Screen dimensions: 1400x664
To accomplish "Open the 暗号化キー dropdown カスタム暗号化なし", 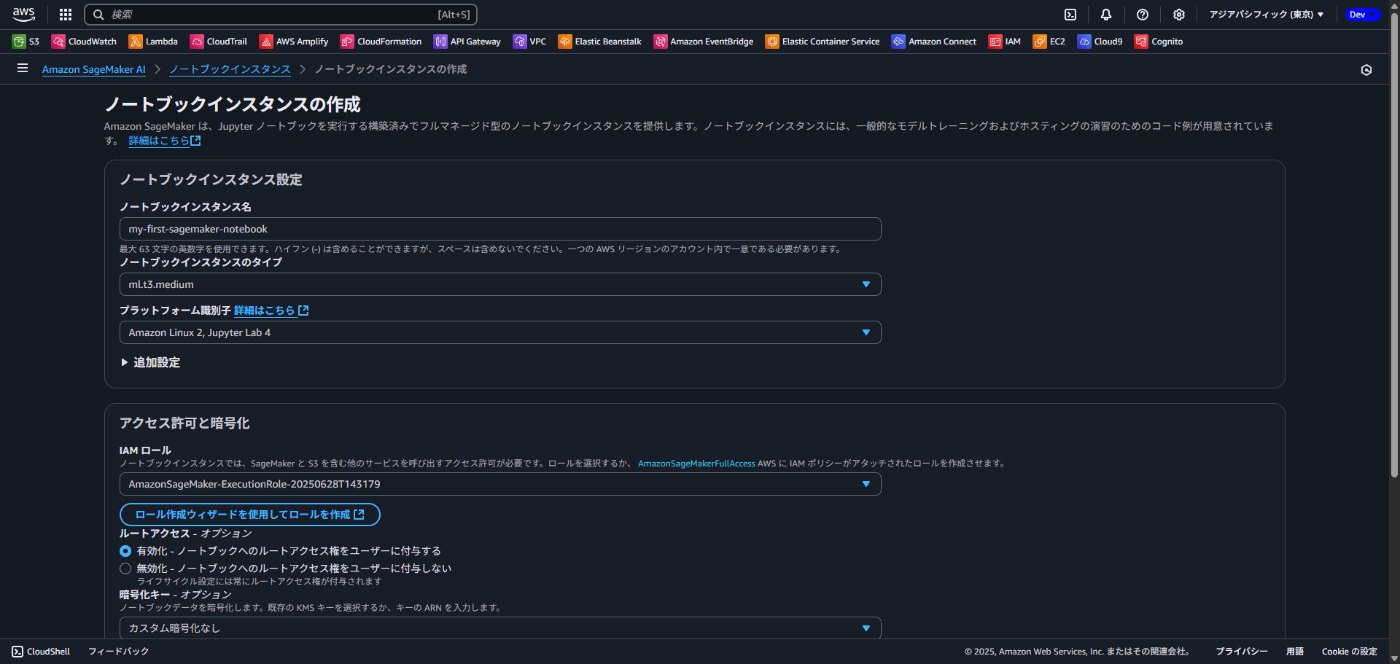I will [500, 628].
